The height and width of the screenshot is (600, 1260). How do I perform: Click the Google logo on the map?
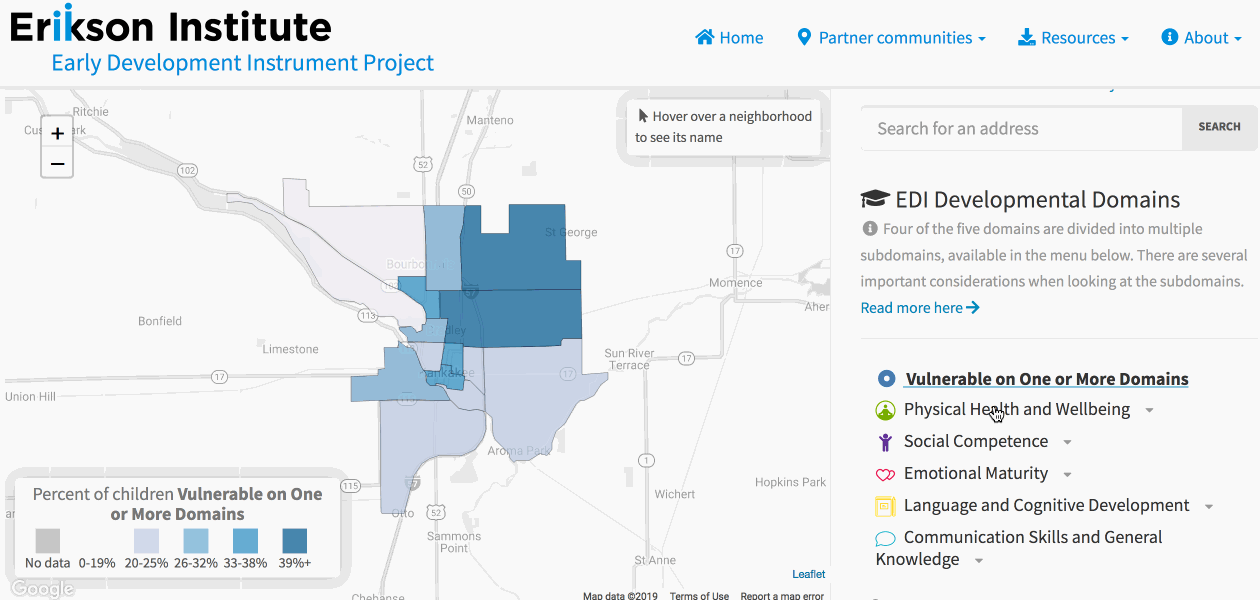coord(43,589)
